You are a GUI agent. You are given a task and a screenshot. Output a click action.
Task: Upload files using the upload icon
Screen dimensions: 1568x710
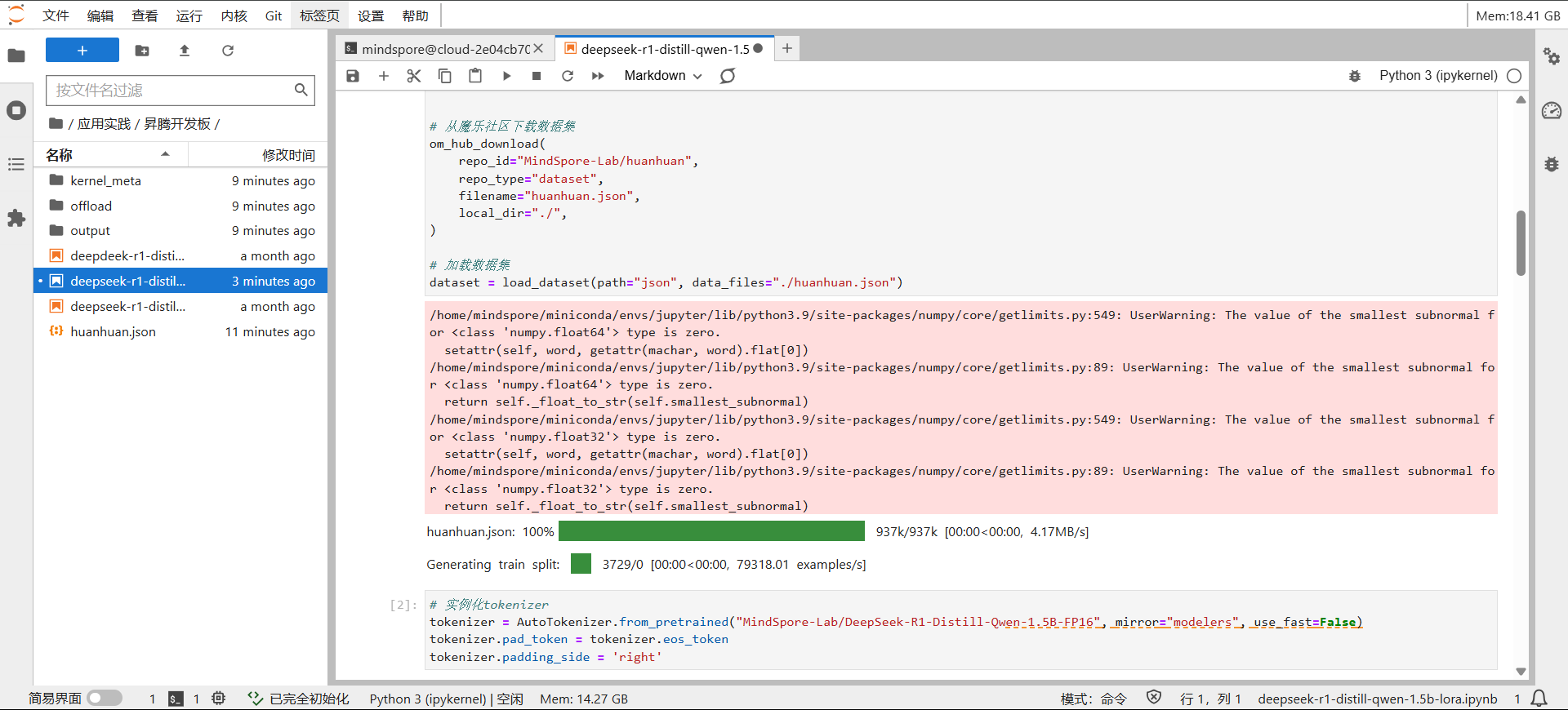[185, 51]
